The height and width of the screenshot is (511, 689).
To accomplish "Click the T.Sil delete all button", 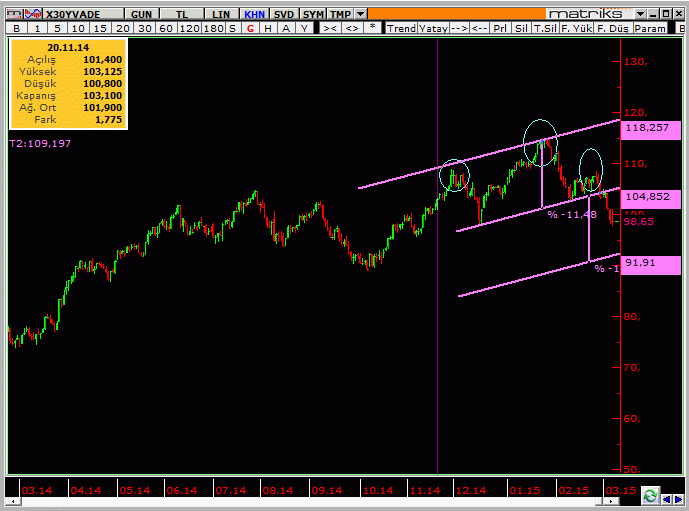I will [x=545, y=29].
